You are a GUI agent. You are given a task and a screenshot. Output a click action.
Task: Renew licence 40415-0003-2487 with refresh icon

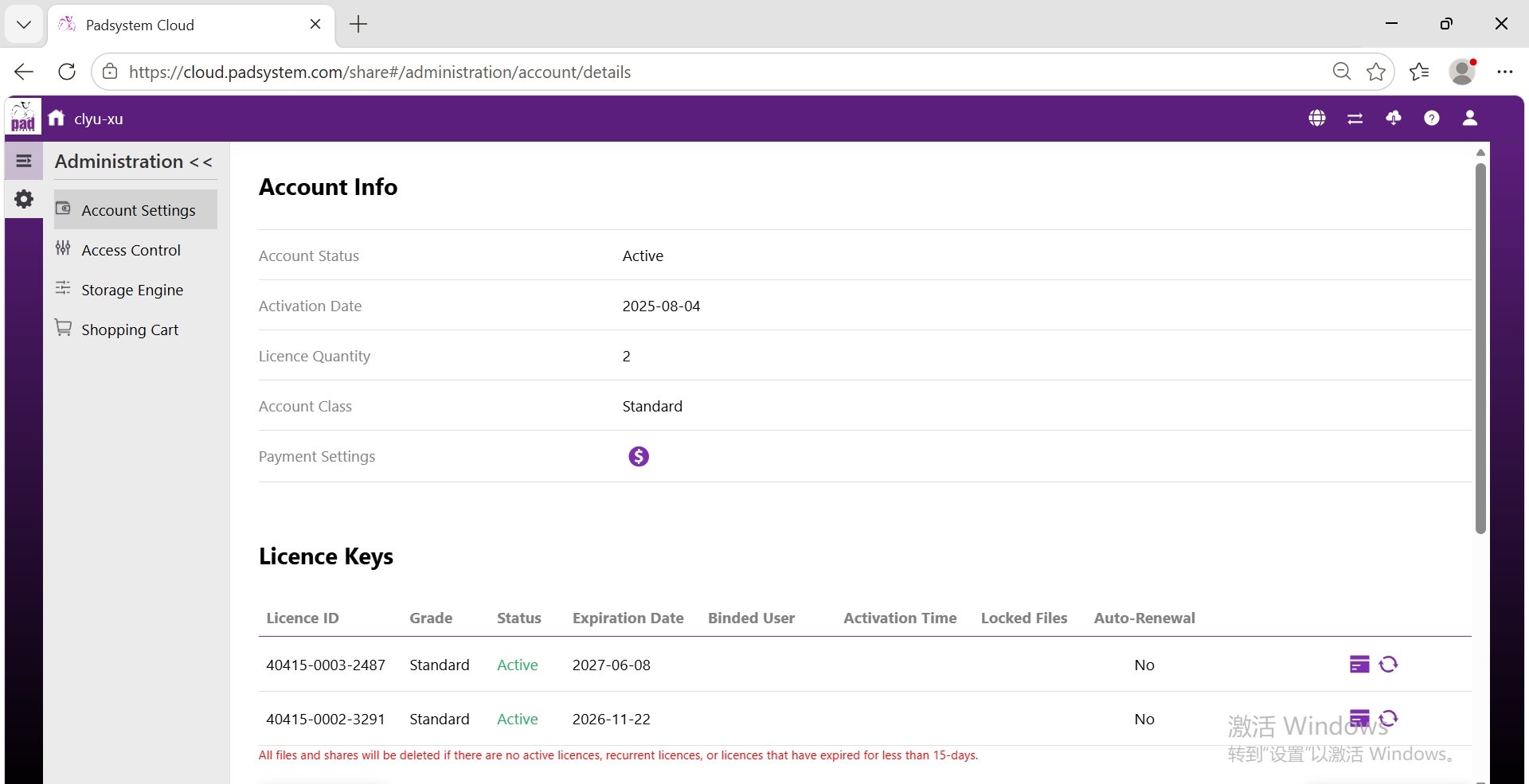click(1389, 664)
